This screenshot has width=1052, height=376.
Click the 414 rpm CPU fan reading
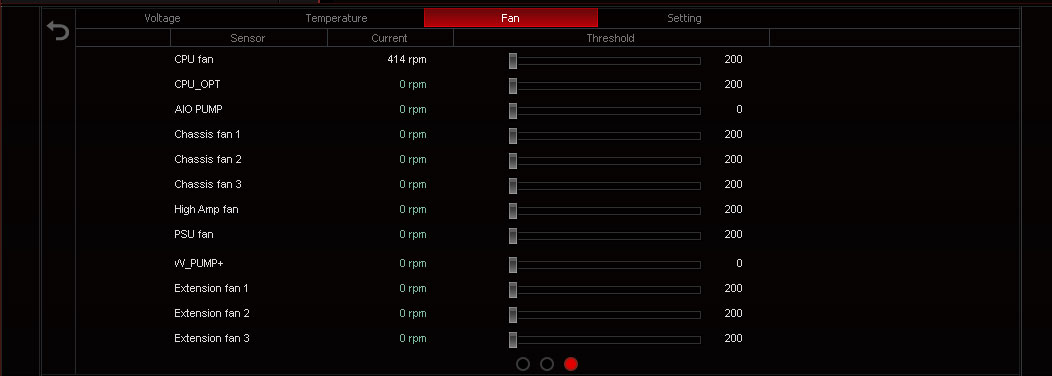tap(407, 59)
